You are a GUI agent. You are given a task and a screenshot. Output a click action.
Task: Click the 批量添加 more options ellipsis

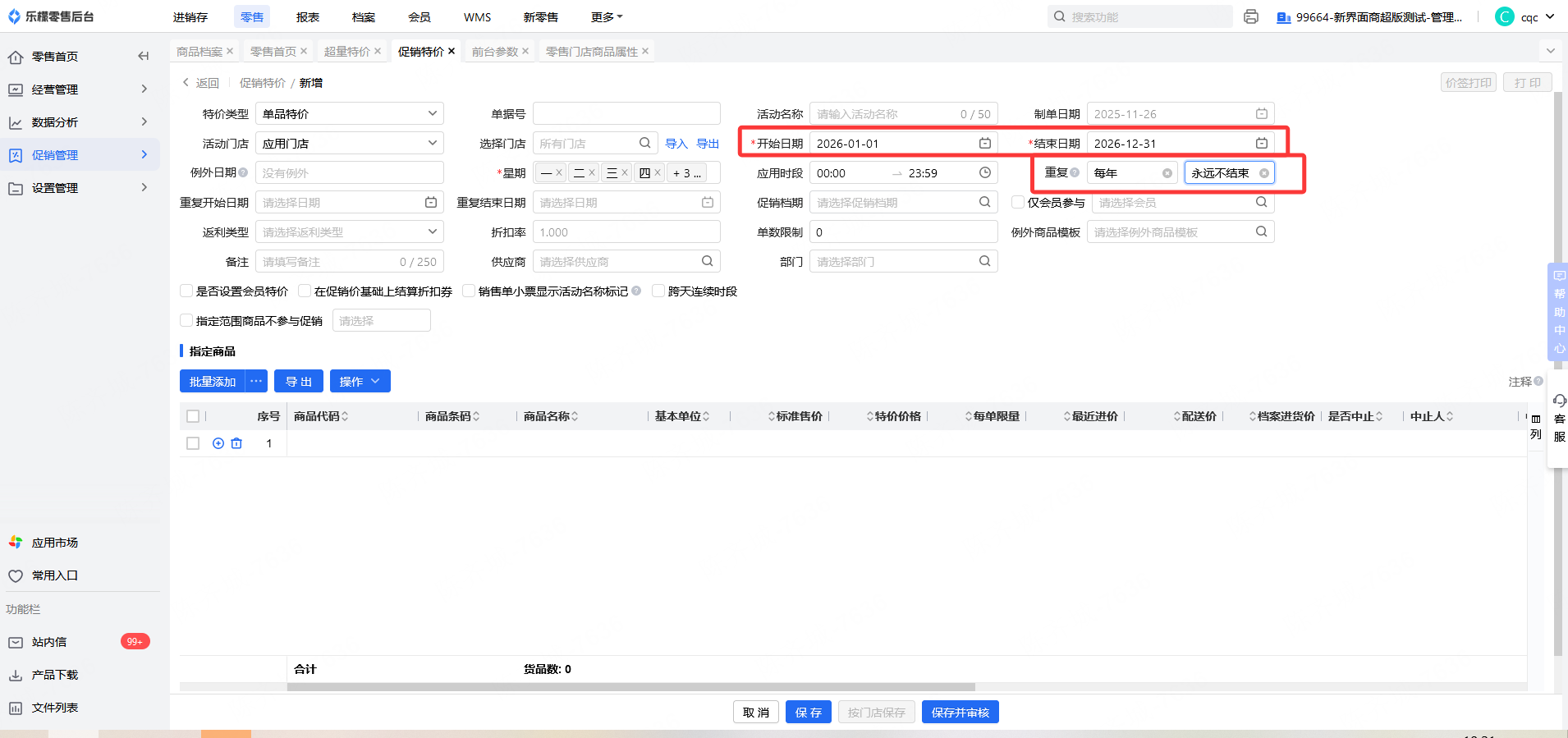(256, 382)
